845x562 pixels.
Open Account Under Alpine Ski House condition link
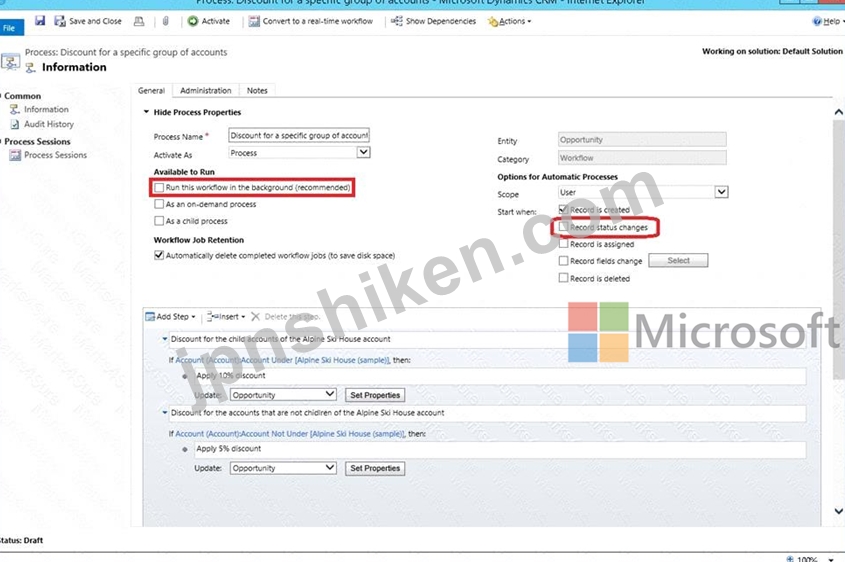click(282, 360)
